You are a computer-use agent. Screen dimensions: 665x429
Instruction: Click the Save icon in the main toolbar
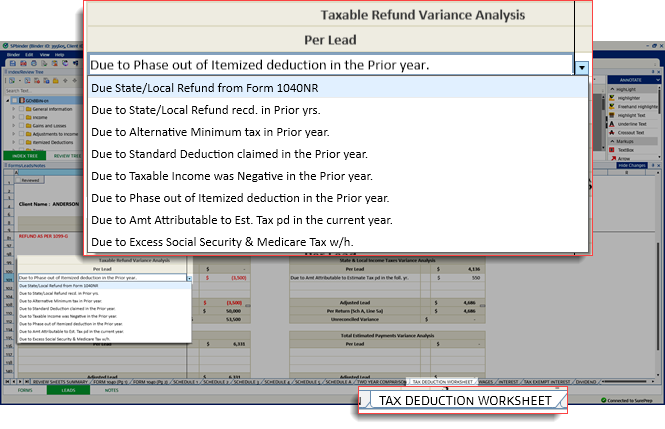[13, 63]
